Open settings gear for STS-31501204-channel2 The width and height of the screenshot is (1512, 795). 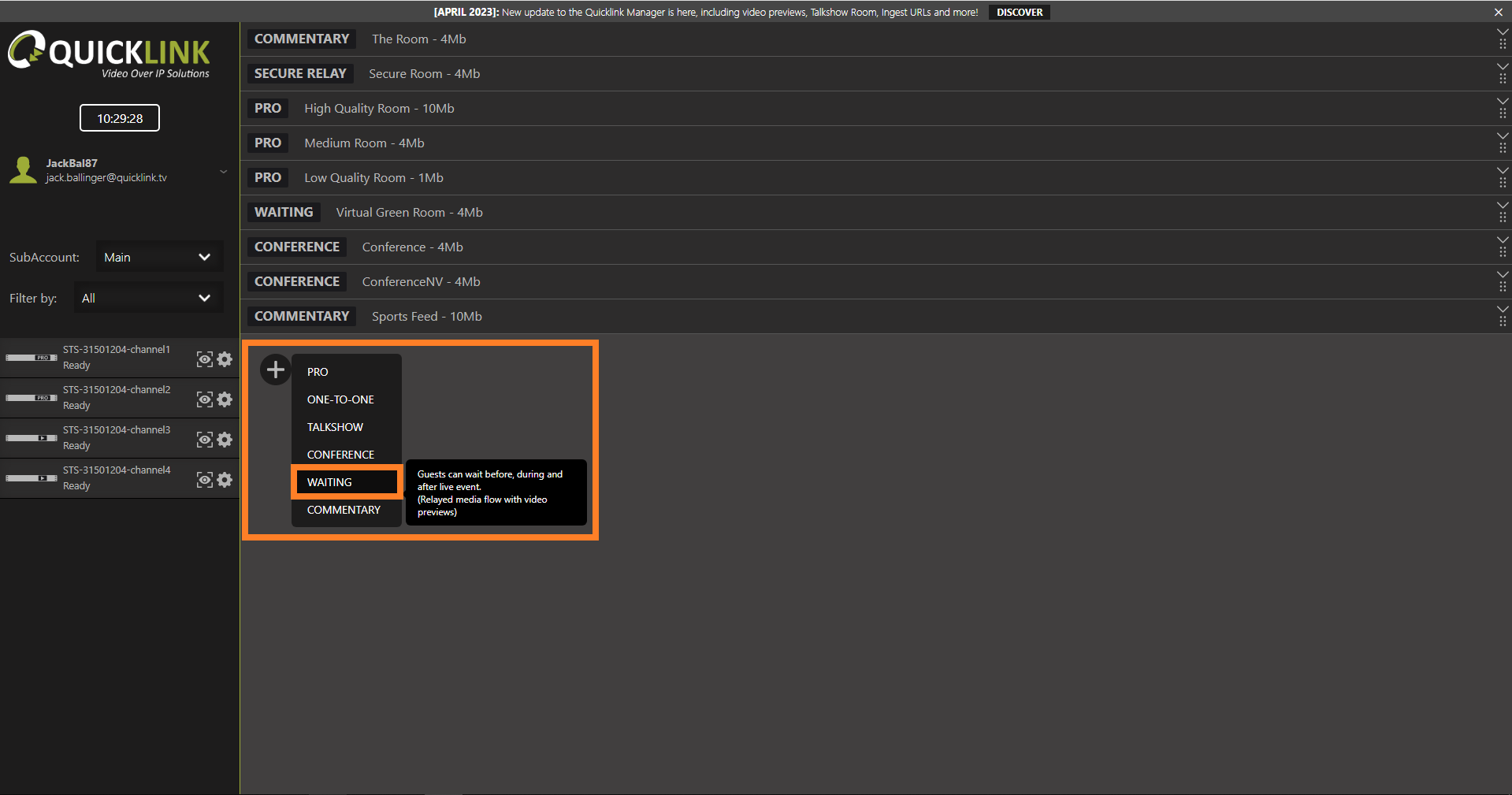point(225,399)
